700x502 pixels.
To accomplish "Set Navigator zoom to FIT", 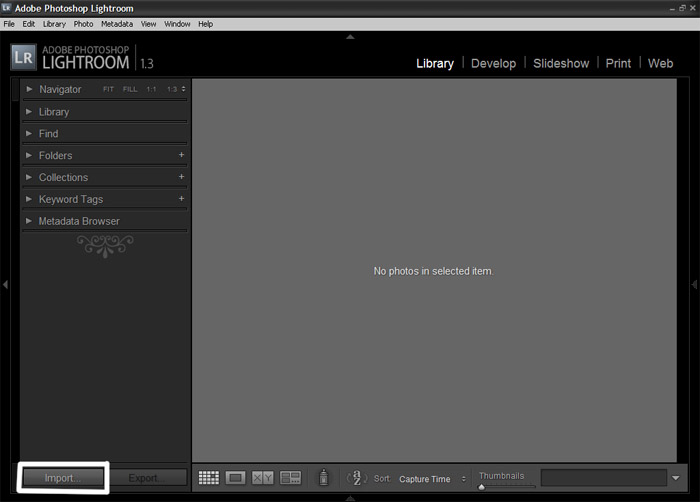I will [x=108, y=89].
